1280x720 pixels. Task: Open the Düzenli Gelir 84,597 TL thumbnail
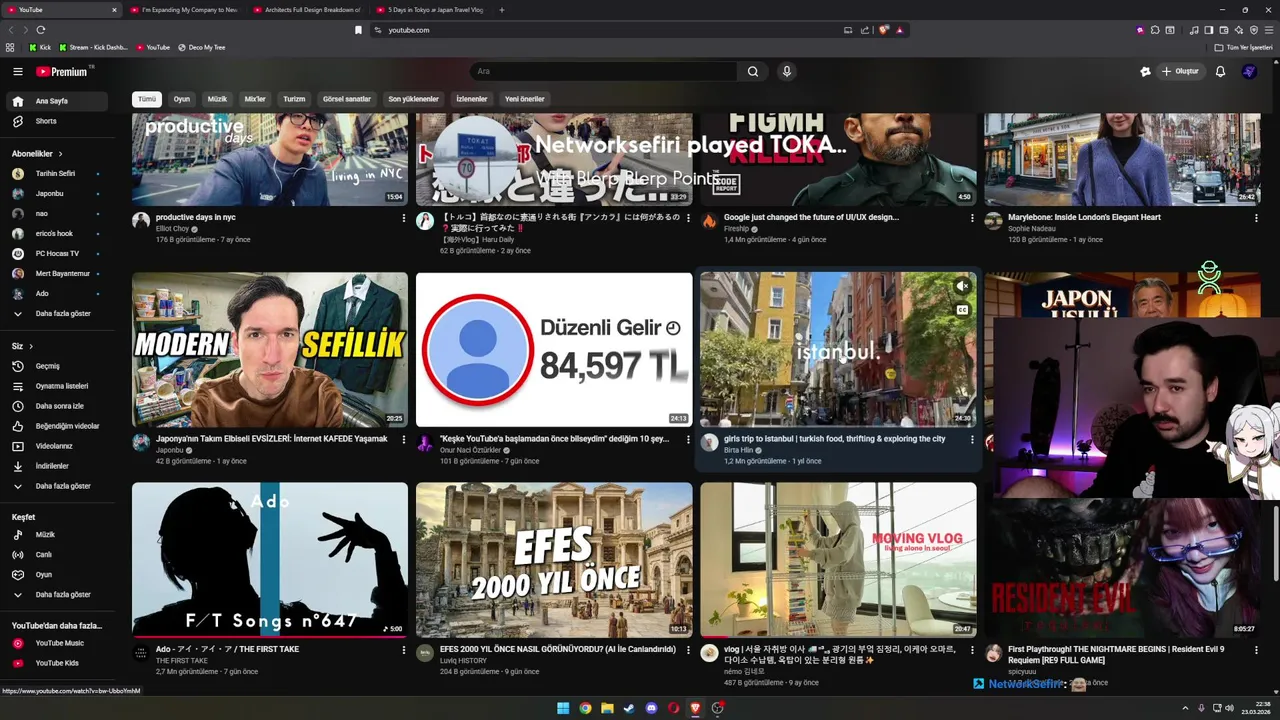point(554,350)
